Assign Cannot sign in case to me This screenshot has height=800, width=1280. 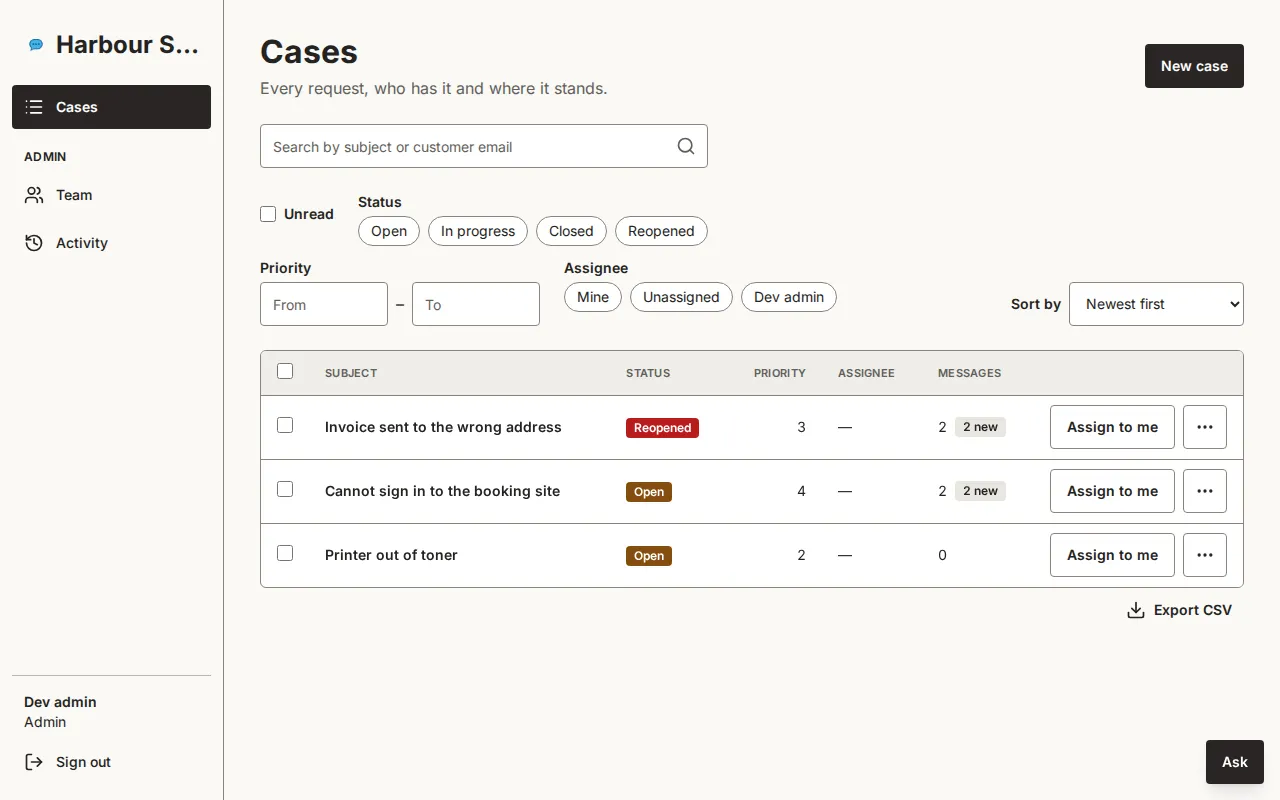[x=1112, y=491]
